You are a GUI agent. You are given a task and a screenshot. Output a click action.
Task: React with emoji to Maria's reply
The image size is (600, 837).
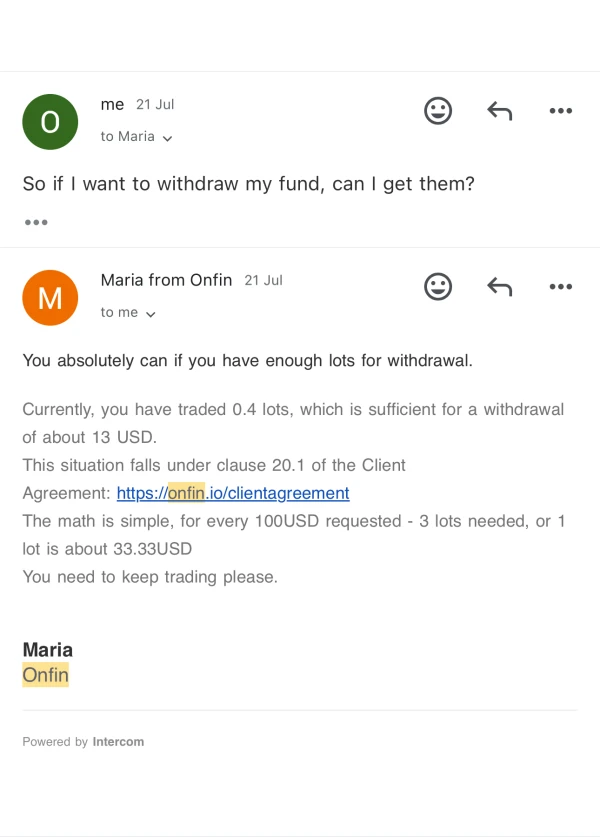pos(438,287)
